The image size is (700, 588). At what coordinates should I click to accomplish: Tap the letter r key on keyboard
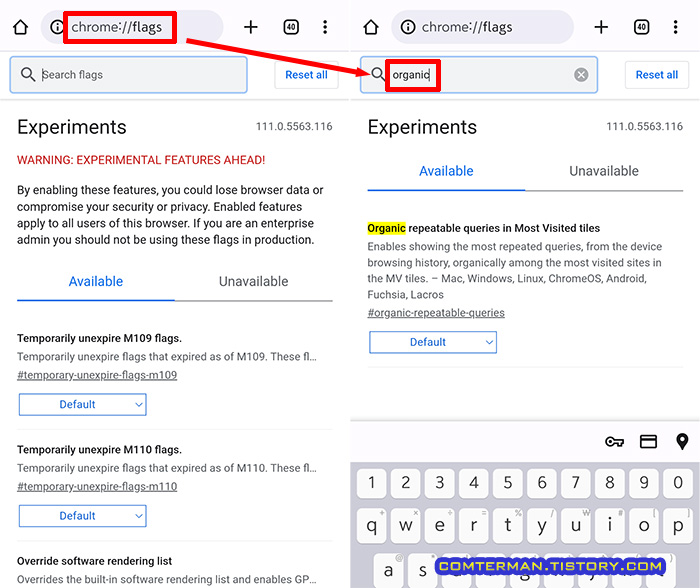(474, 525)
